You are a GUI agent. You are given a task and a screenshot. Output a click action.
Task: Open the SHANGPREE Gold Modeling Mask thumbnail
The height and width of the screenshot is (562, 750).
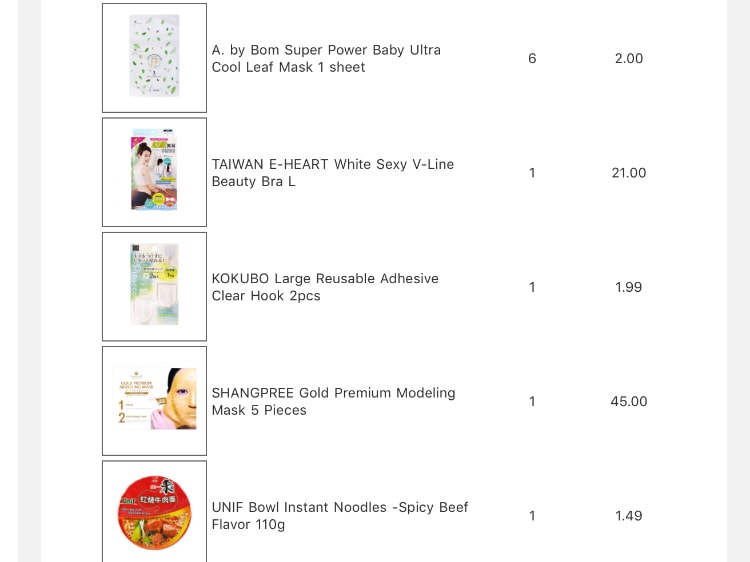[154, 401]
